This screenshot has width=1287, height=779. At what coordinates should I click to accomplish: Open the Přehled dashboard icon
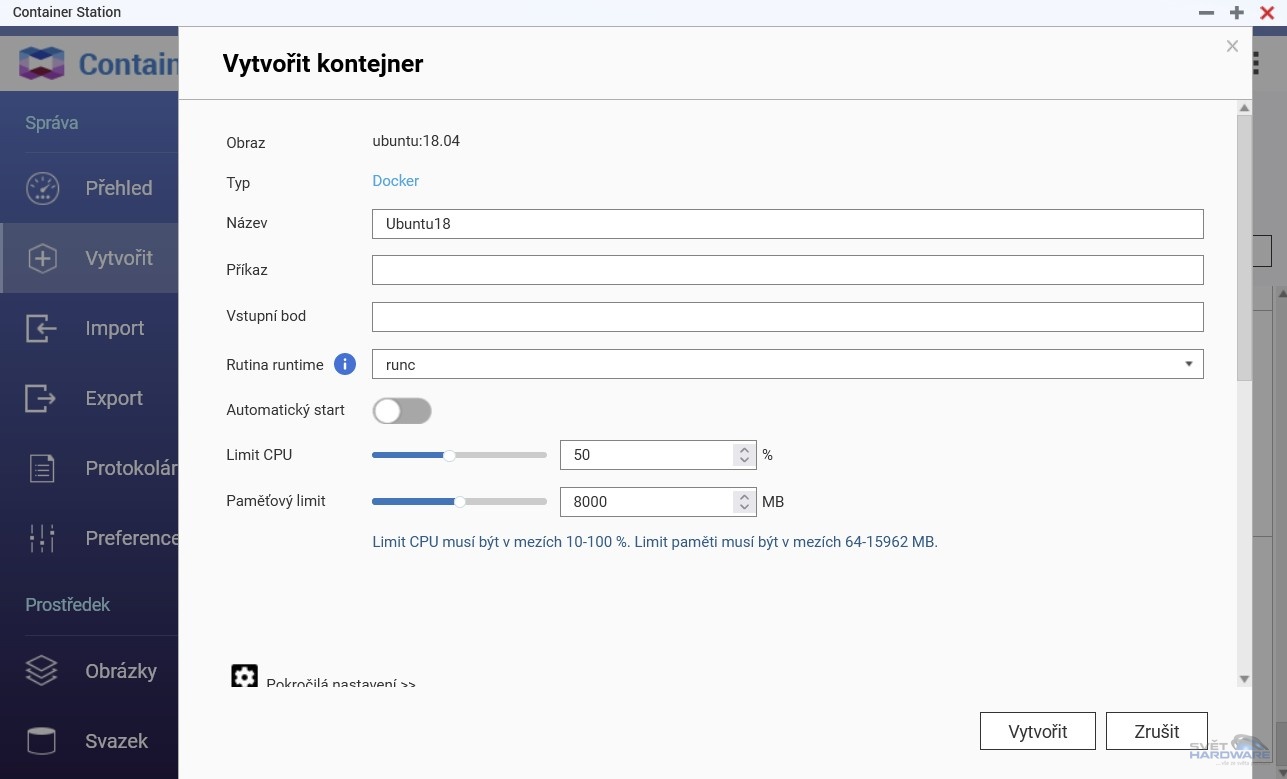[x=42, y=188]
